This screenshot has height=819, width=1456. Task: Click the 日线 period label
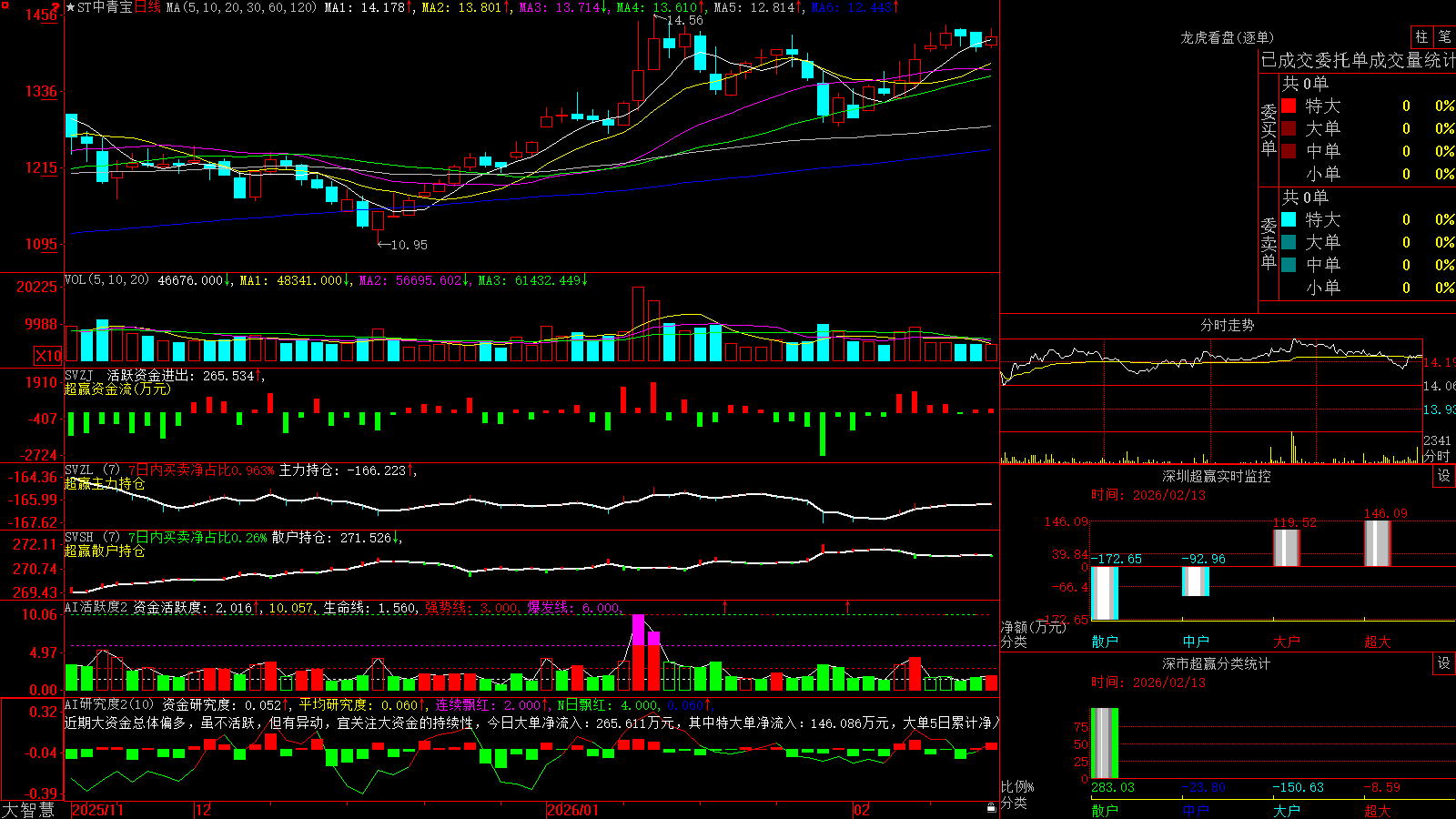[x=147, y=7]
